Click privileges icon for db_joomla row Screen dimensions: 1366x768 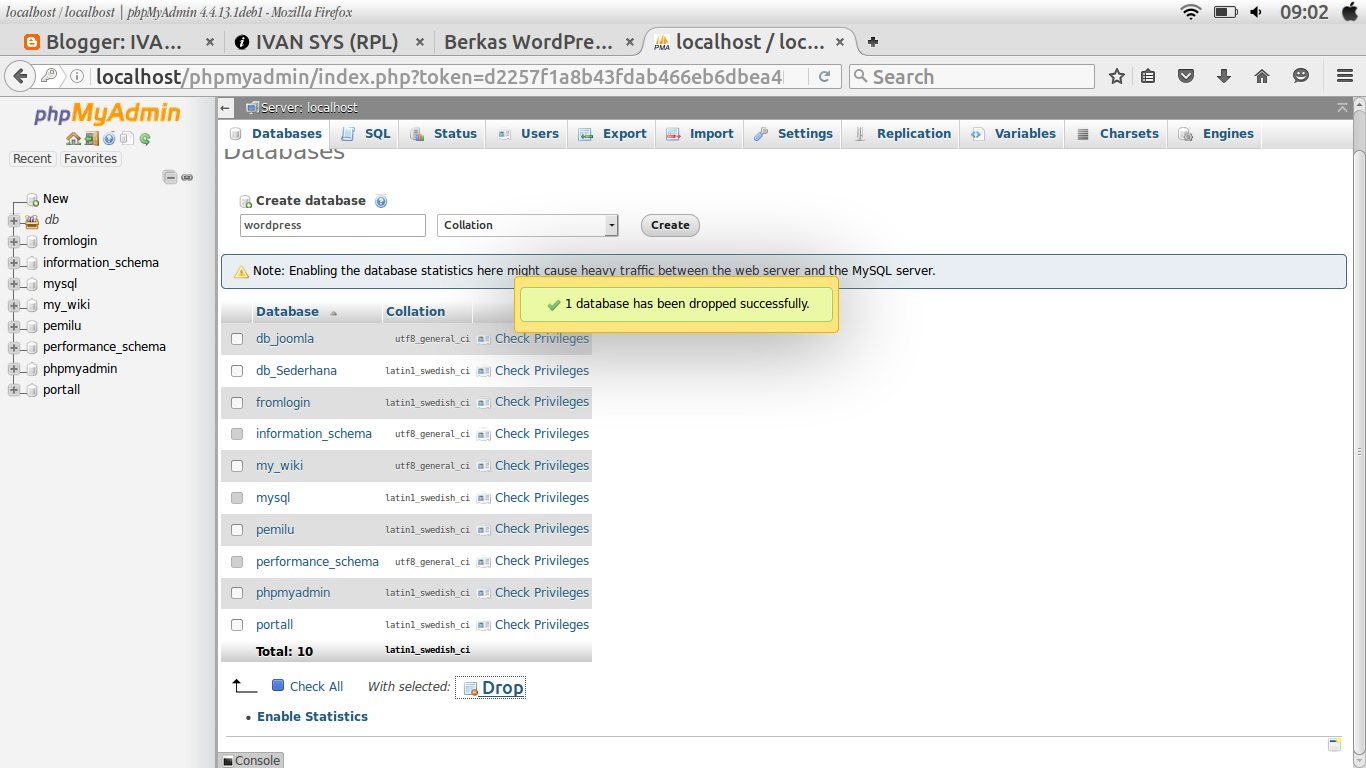484,339
